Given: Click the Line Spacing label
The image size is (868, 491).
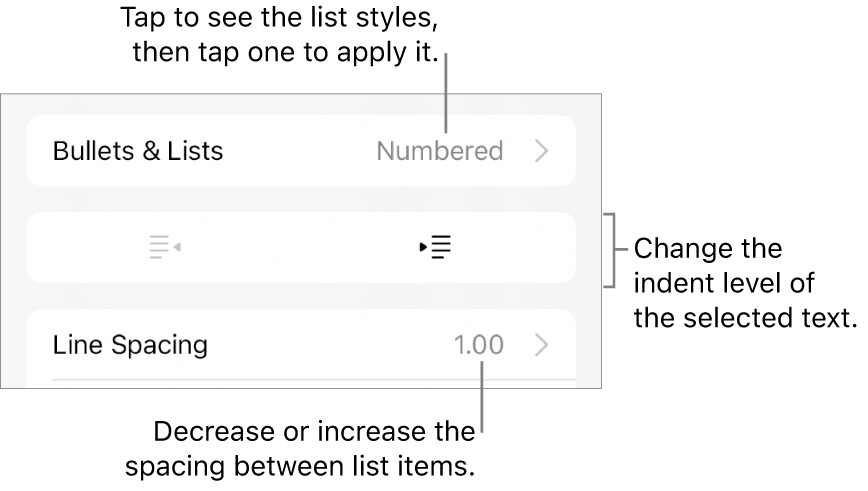Looking at the screenshot, I should pos(130,345).
